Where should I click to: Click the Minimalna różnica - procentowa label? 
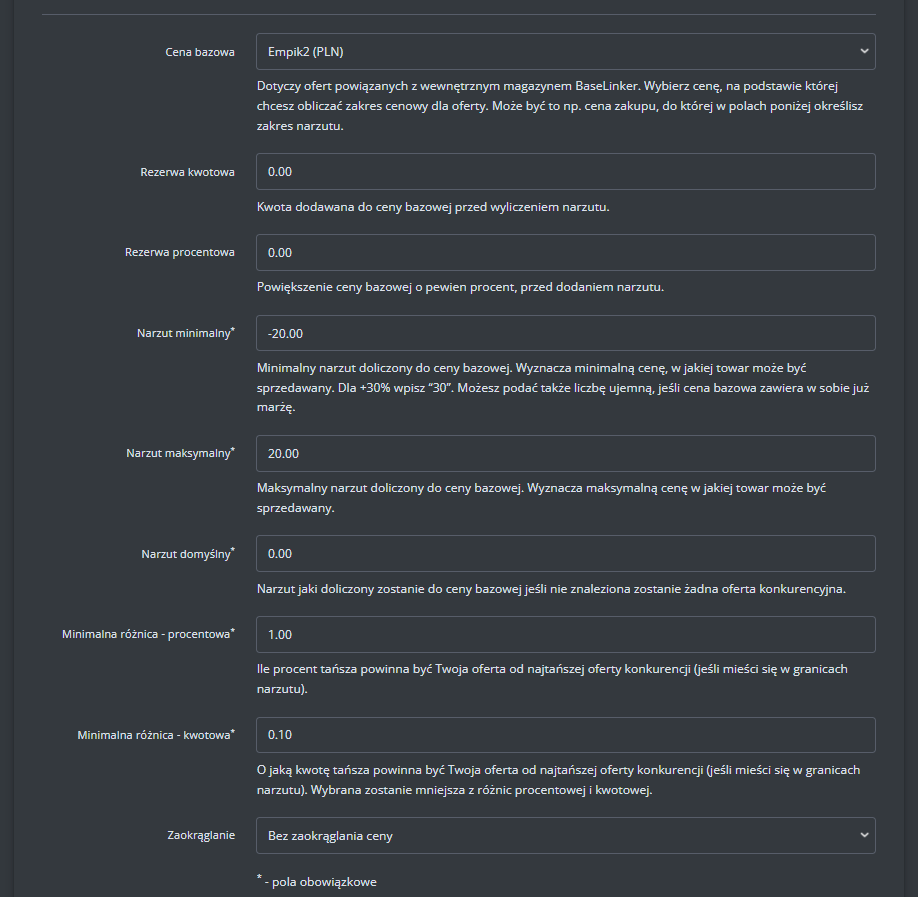(148, 634)
